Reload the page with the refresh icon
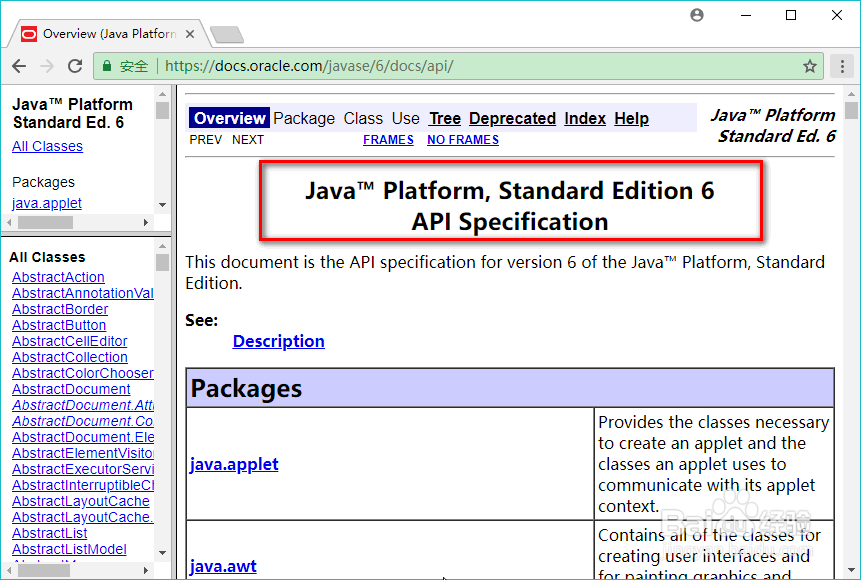The height and width of the screenshot is (580, 861). 75,66
